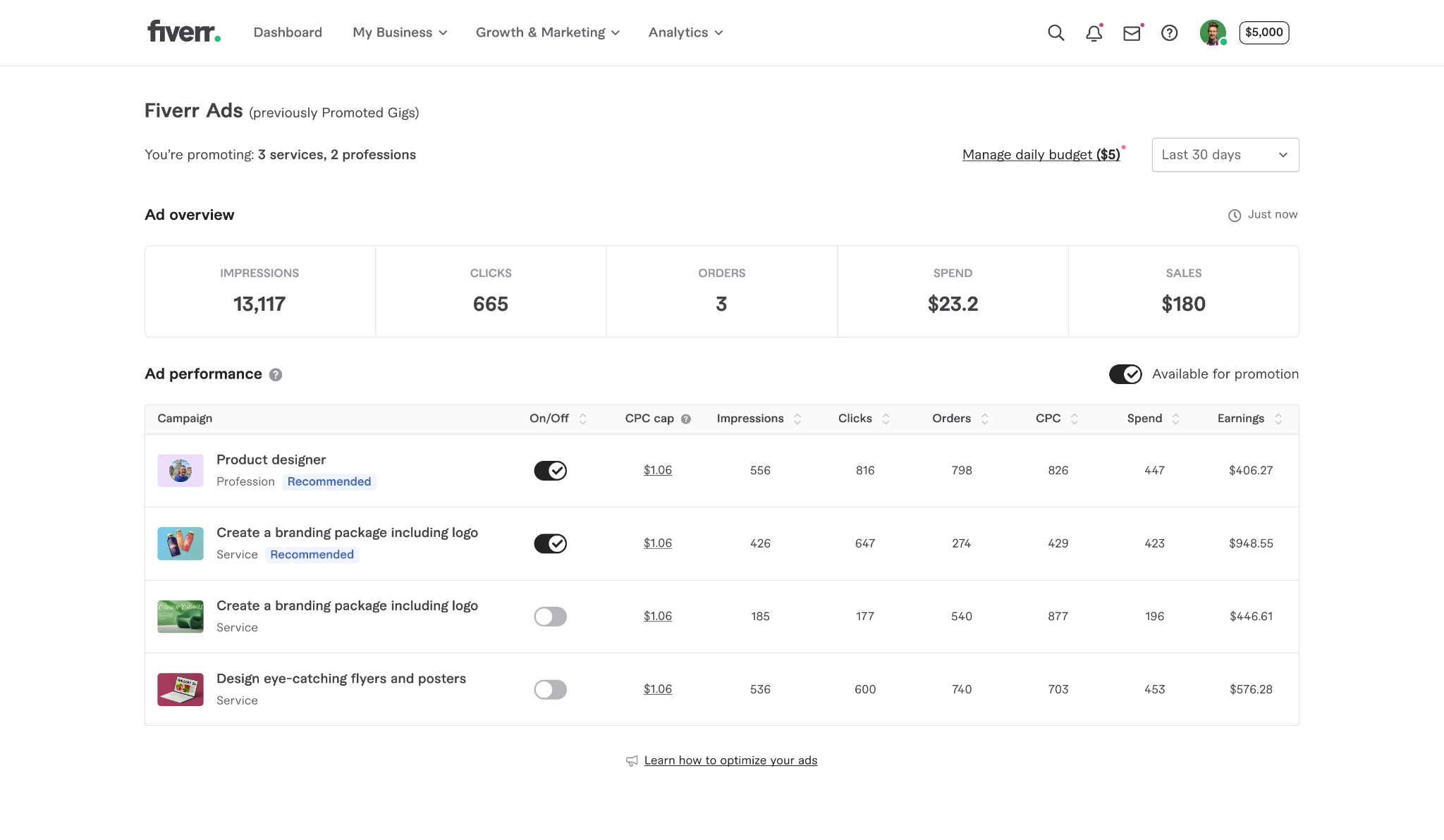Image resolution: width=1444 pixels, height=840 pixels.
Task: Go to the Dashboard nav item
Action: [x=288, y=32]
